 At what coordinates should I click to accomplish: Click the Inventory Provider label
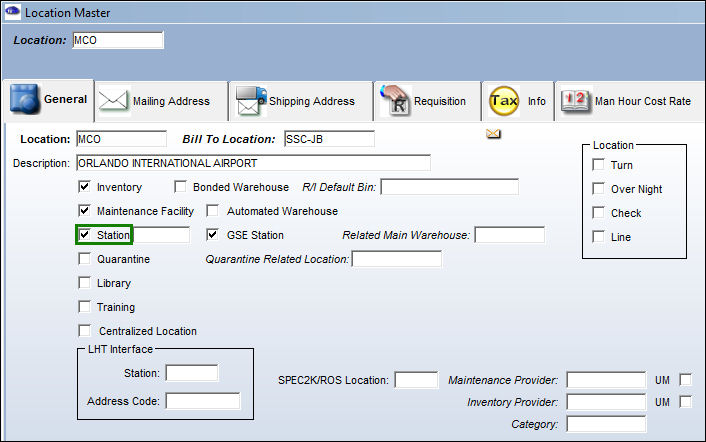(512, 402)
